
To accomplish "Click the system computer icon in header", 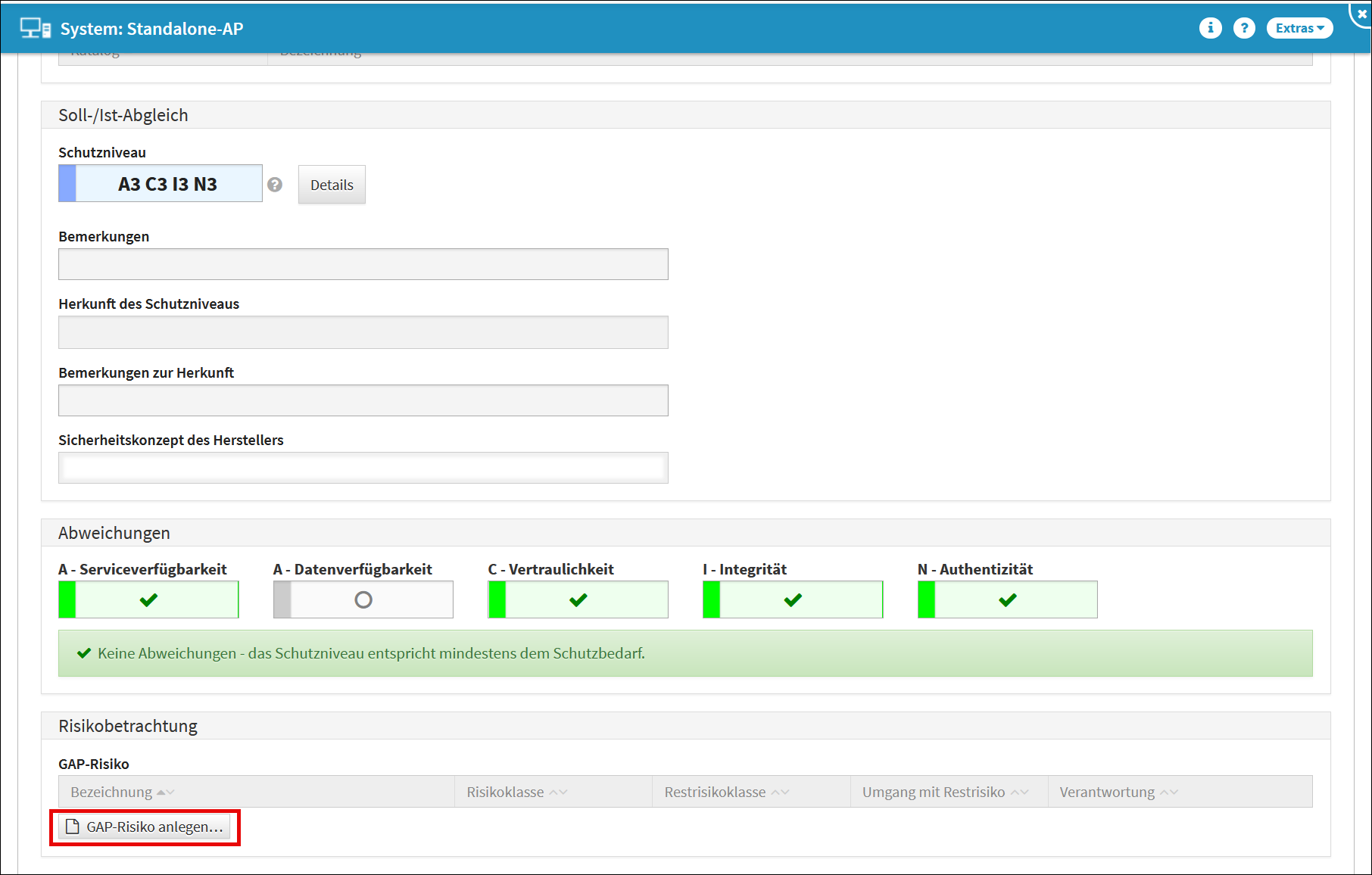I will click(35, 29).
